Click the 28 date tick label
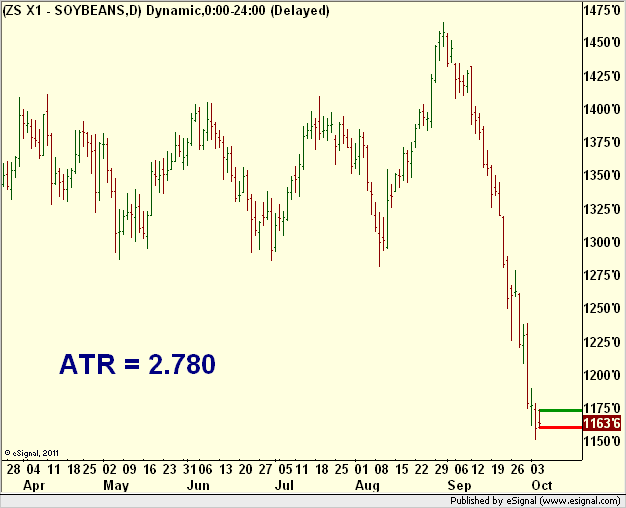 click(x=13, y=469)
